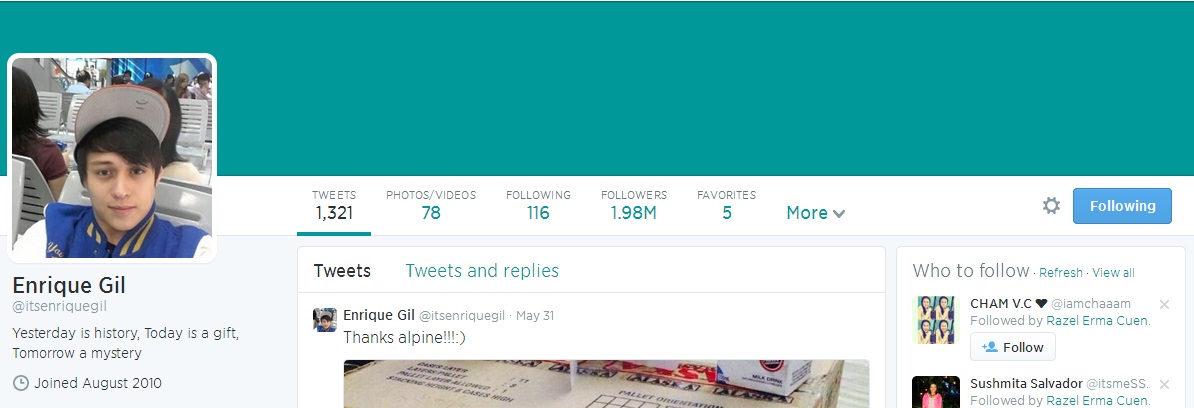
Task: Open the settings gear icon menu
Action: (1051, 206)
